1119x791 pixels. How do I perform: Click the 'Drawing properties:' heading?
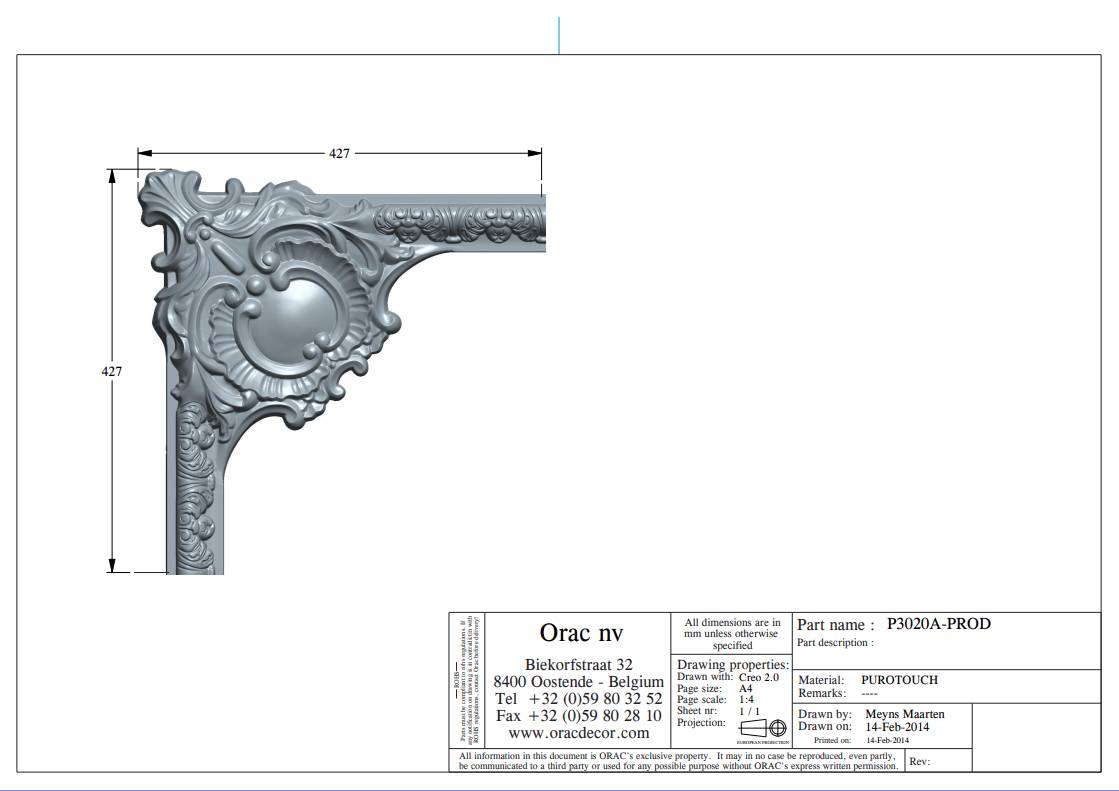(733, 664)
